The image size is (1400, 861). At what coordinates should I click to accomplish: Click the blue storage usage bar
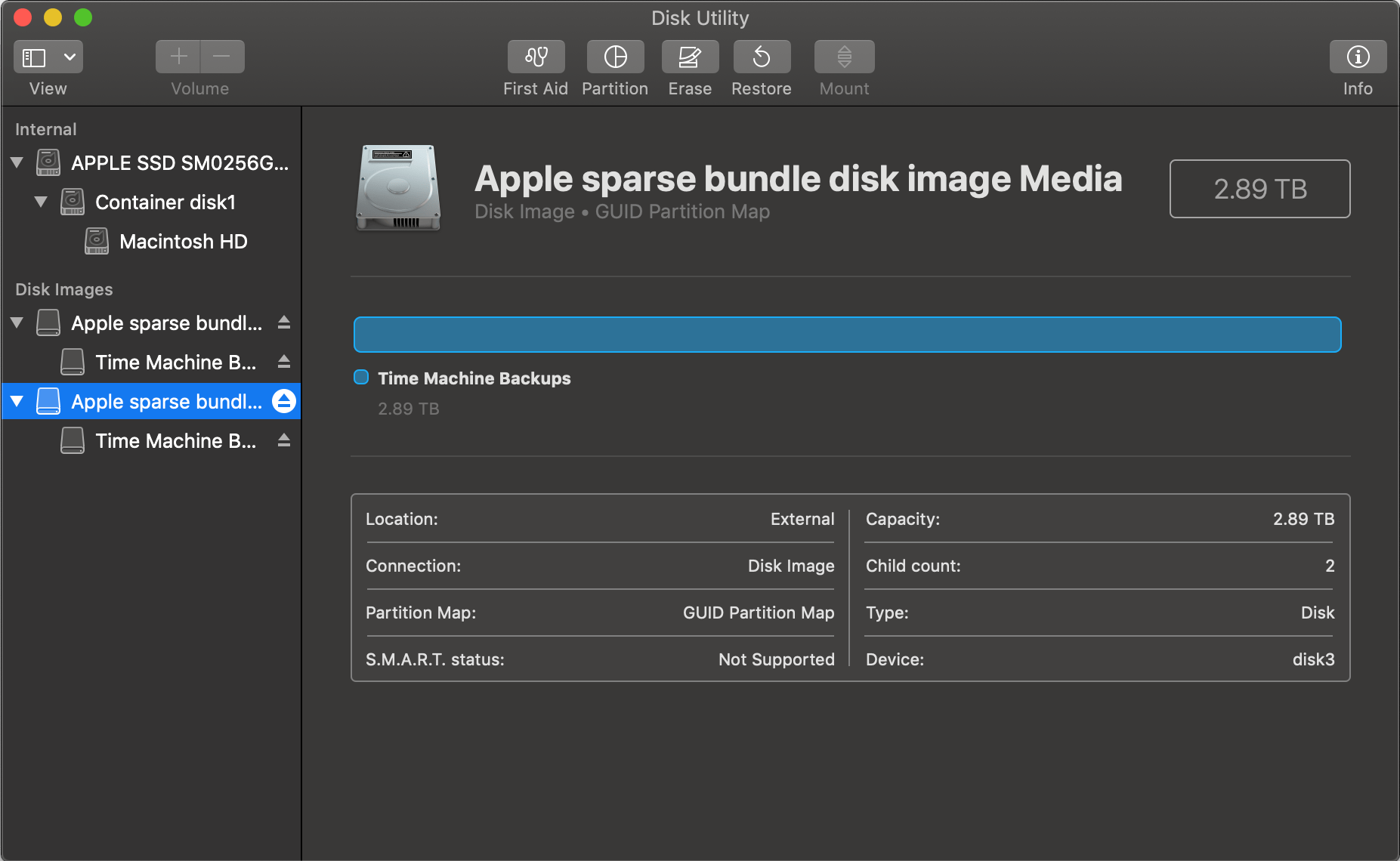click(846, 334)
